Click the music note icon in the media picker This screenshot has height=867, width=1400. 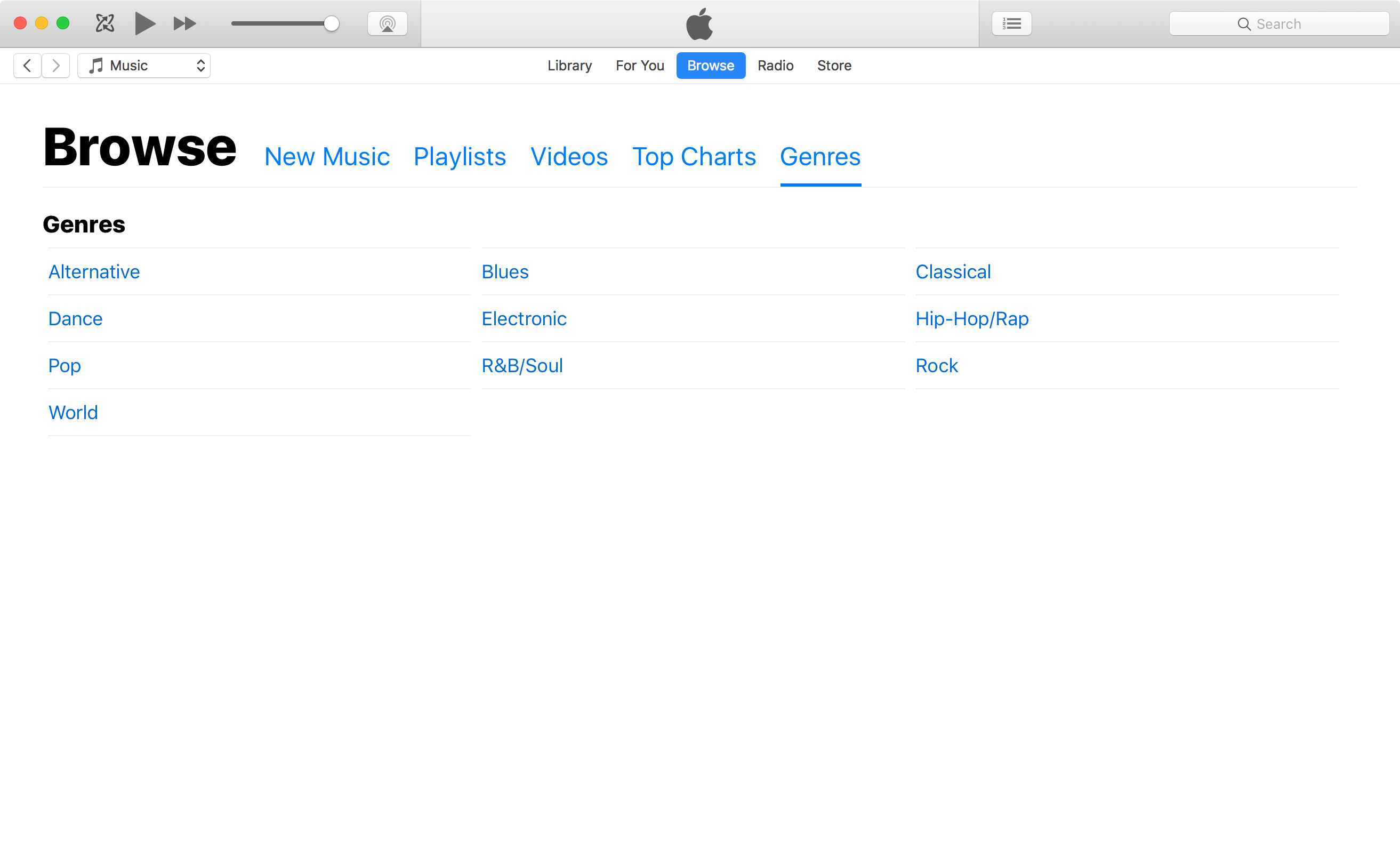(96, 66)
